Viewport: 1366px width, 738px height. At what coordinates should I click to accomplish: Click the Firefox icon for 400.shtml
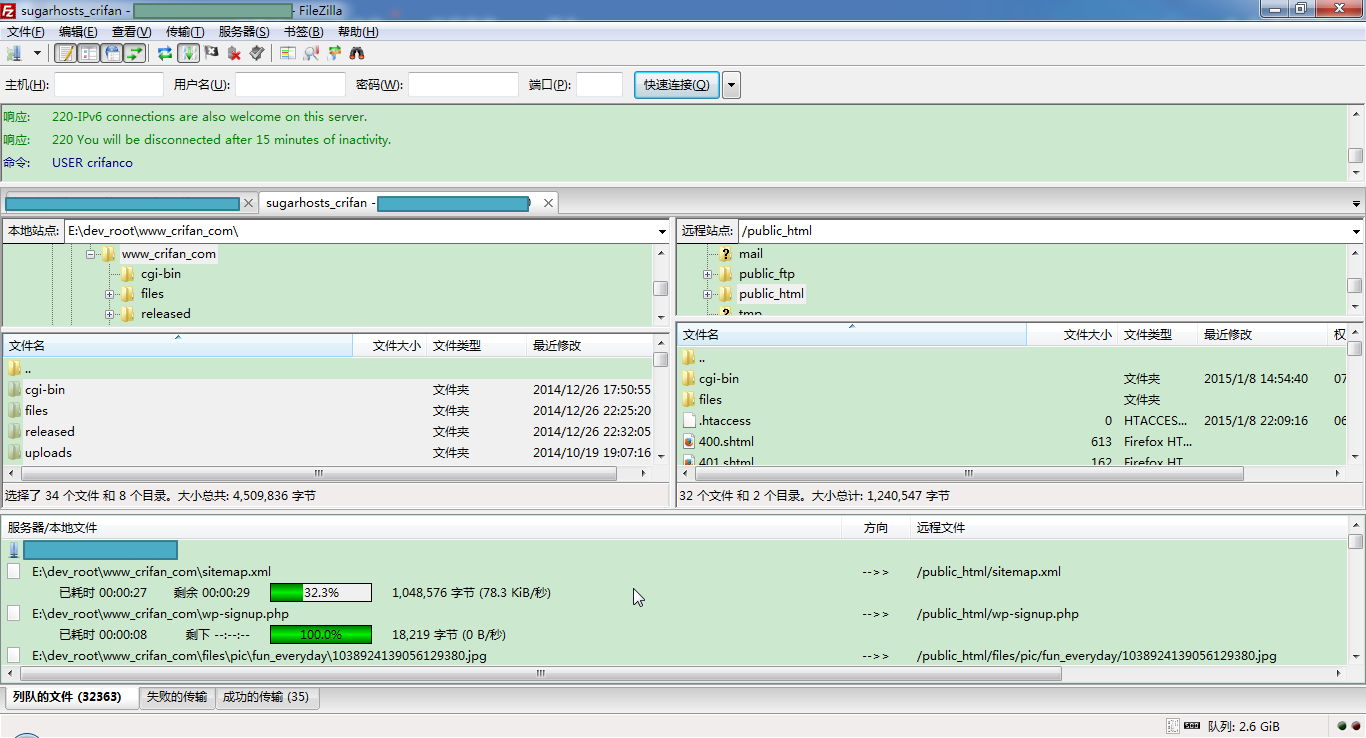pyautogui.click(x=689, y=441)
